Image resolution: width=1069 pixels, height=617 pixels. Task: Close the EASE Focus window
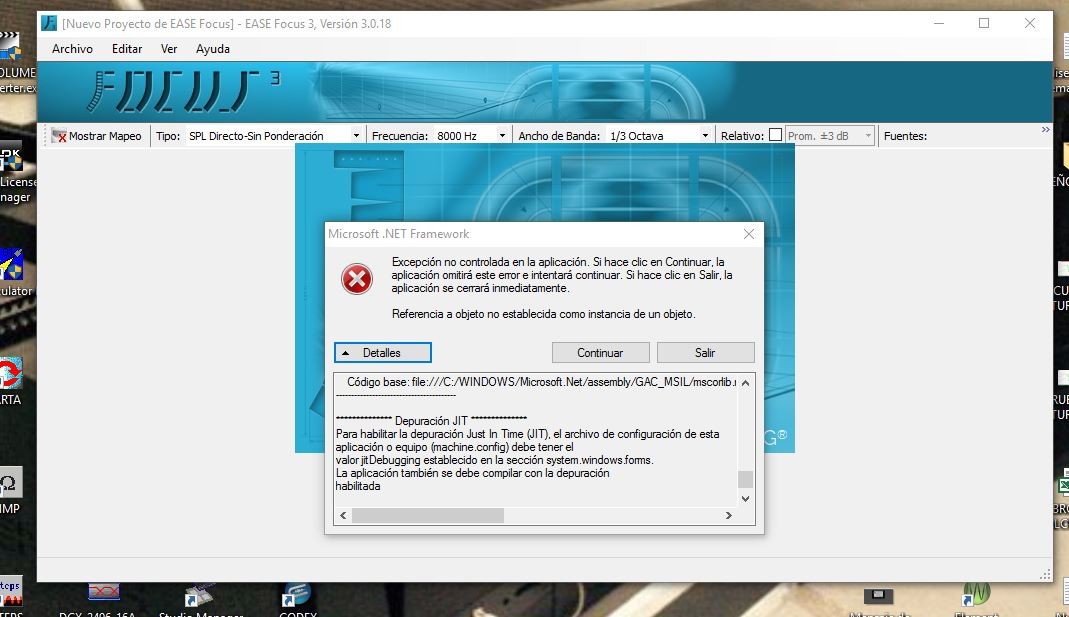click(1029, 23)
